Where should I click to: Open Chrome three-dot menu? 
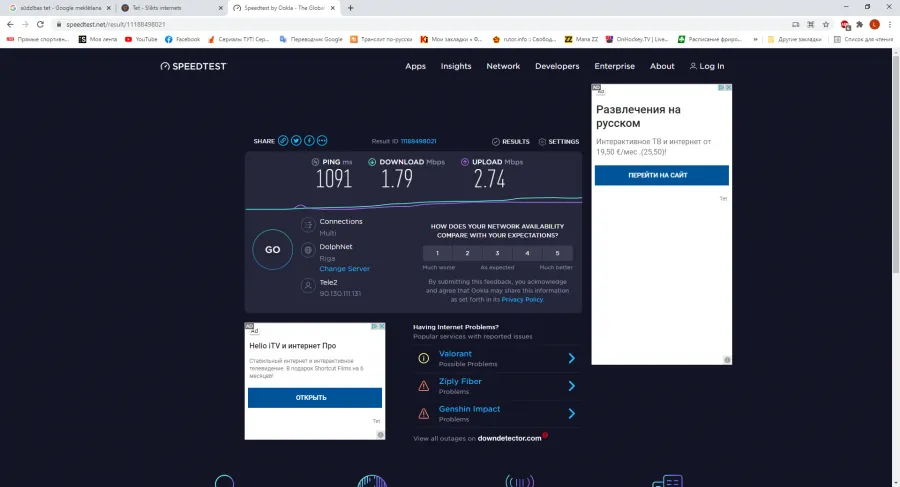(x=890, y=24)
